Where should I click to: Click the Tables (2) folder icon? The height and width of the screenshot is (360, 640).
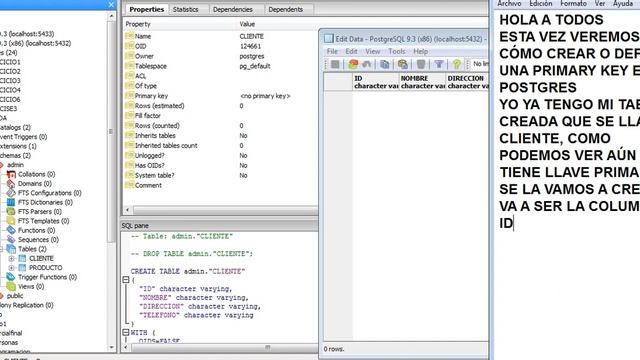(11, 249)
